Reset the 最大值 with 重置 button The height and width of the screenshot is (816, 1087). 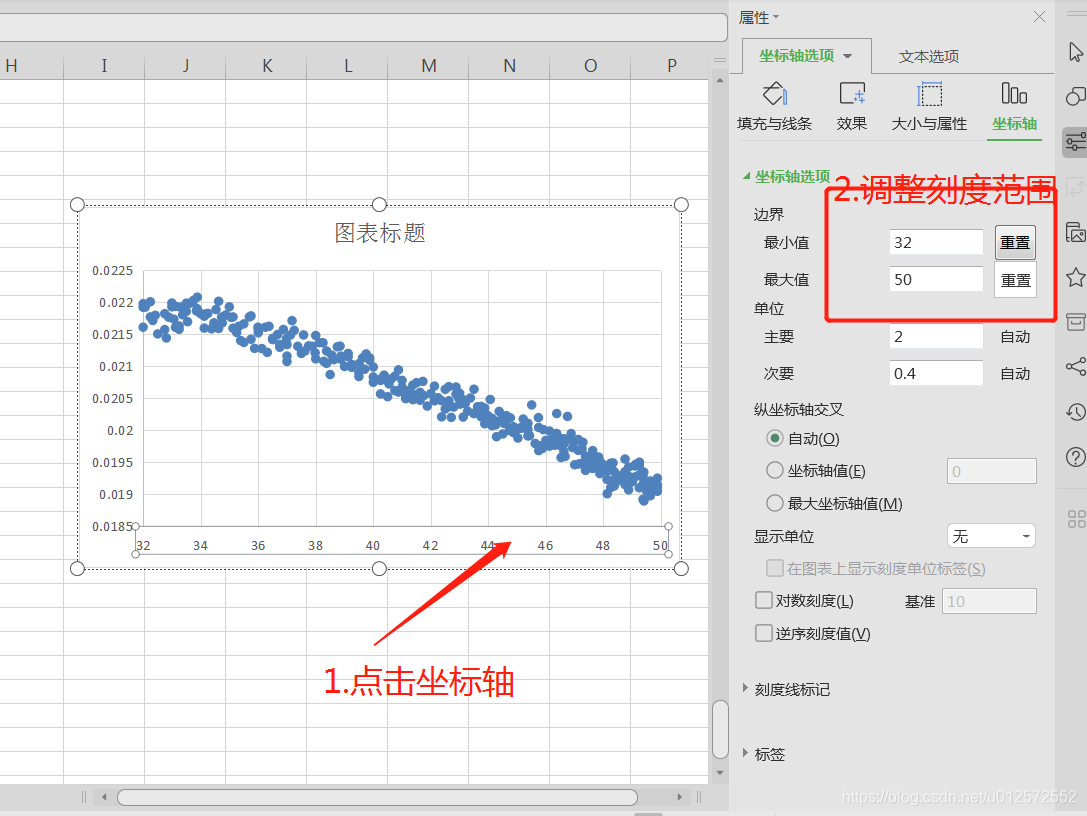coord(1016,280)
